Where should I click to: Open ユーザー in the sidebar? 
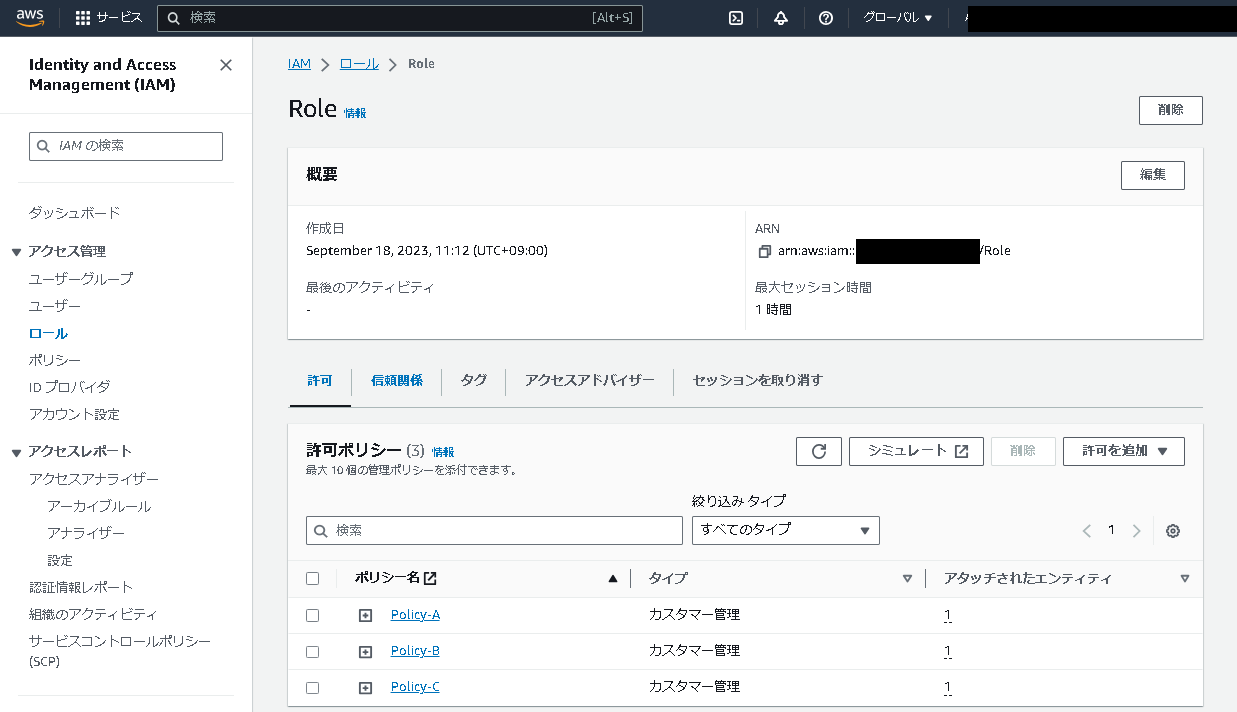55,306
